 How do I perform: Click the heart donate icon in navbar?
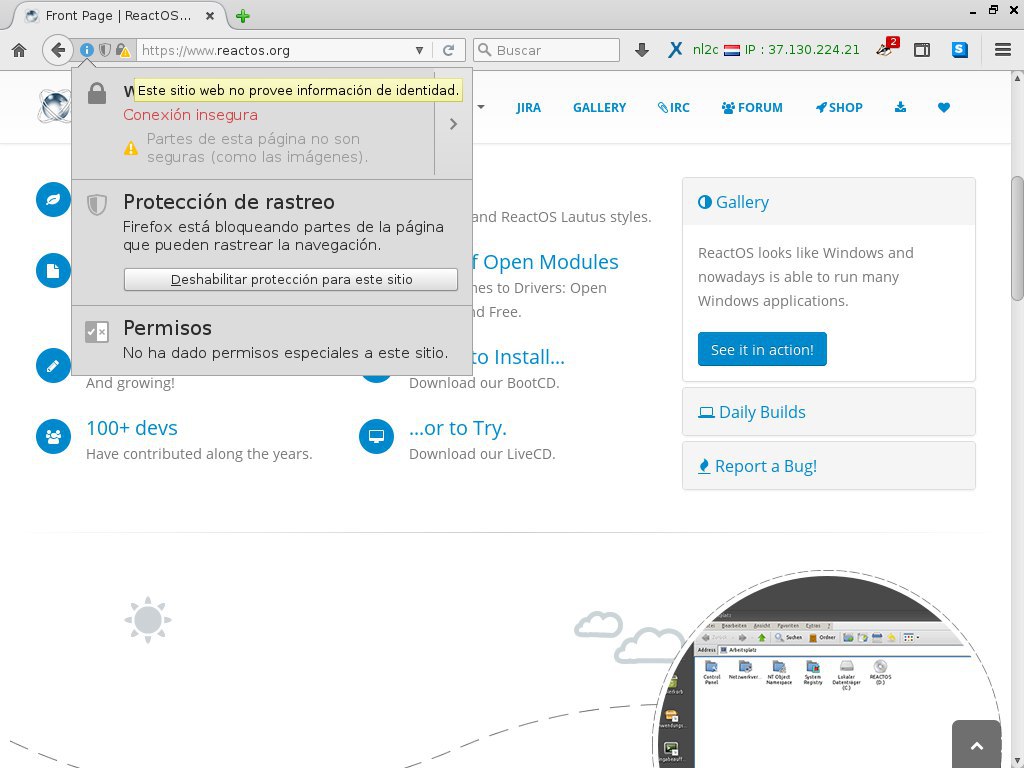944,107
